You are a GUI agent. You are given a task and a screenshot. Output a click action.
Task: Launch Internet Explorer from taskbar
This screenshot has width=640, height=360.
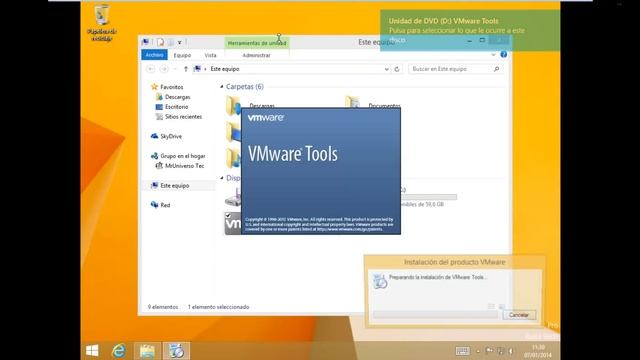(119, 351)
